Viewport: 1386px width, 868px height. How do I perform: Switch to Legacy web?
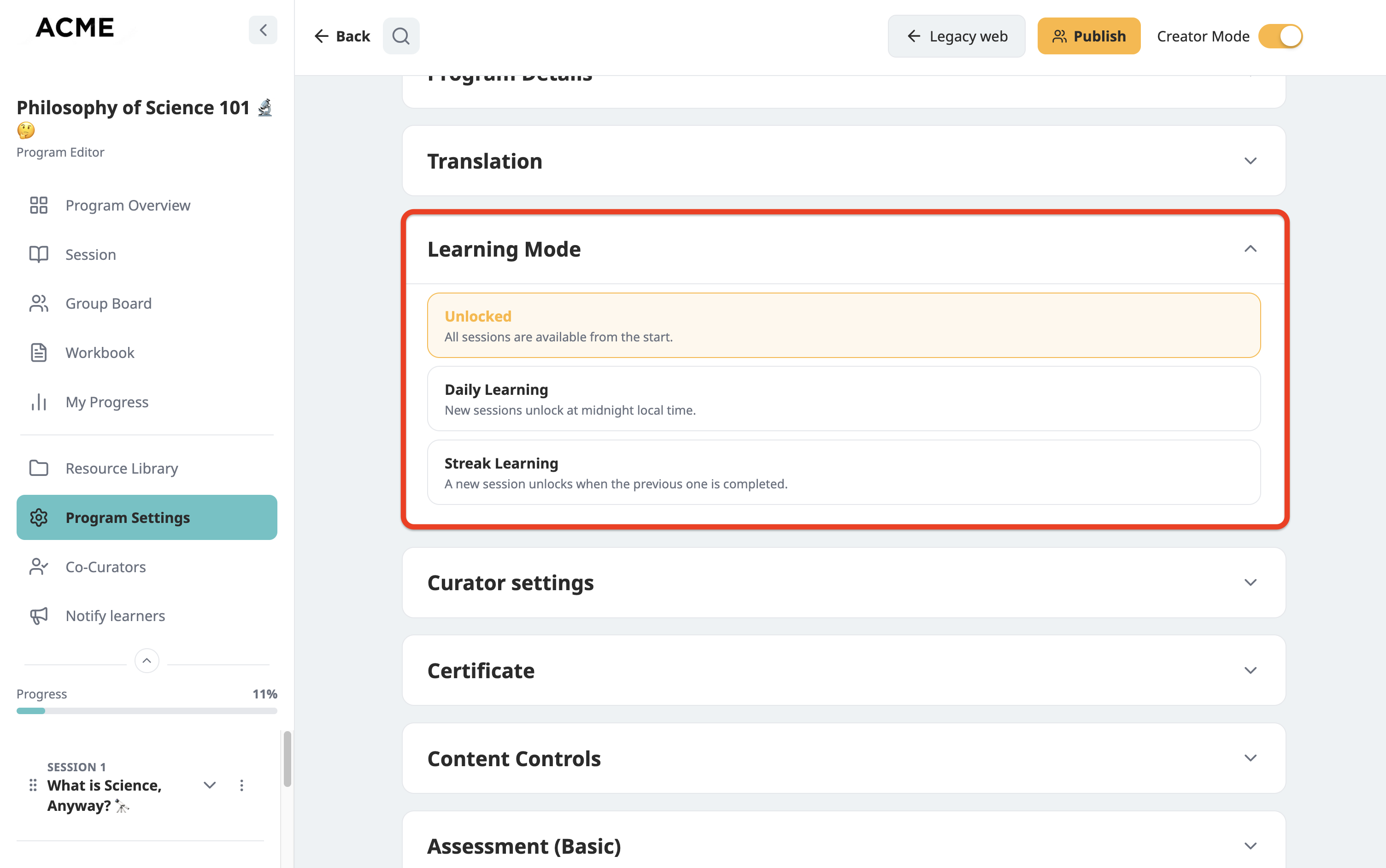[957, 36]
